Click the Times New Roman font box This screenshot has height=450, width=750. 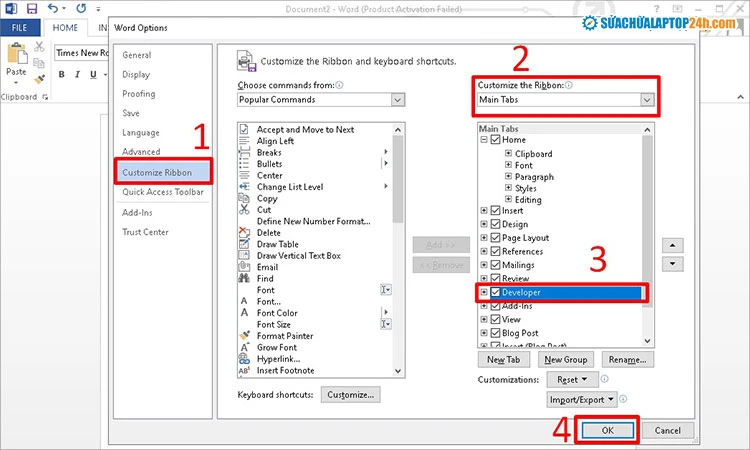(x=84, y=51)
